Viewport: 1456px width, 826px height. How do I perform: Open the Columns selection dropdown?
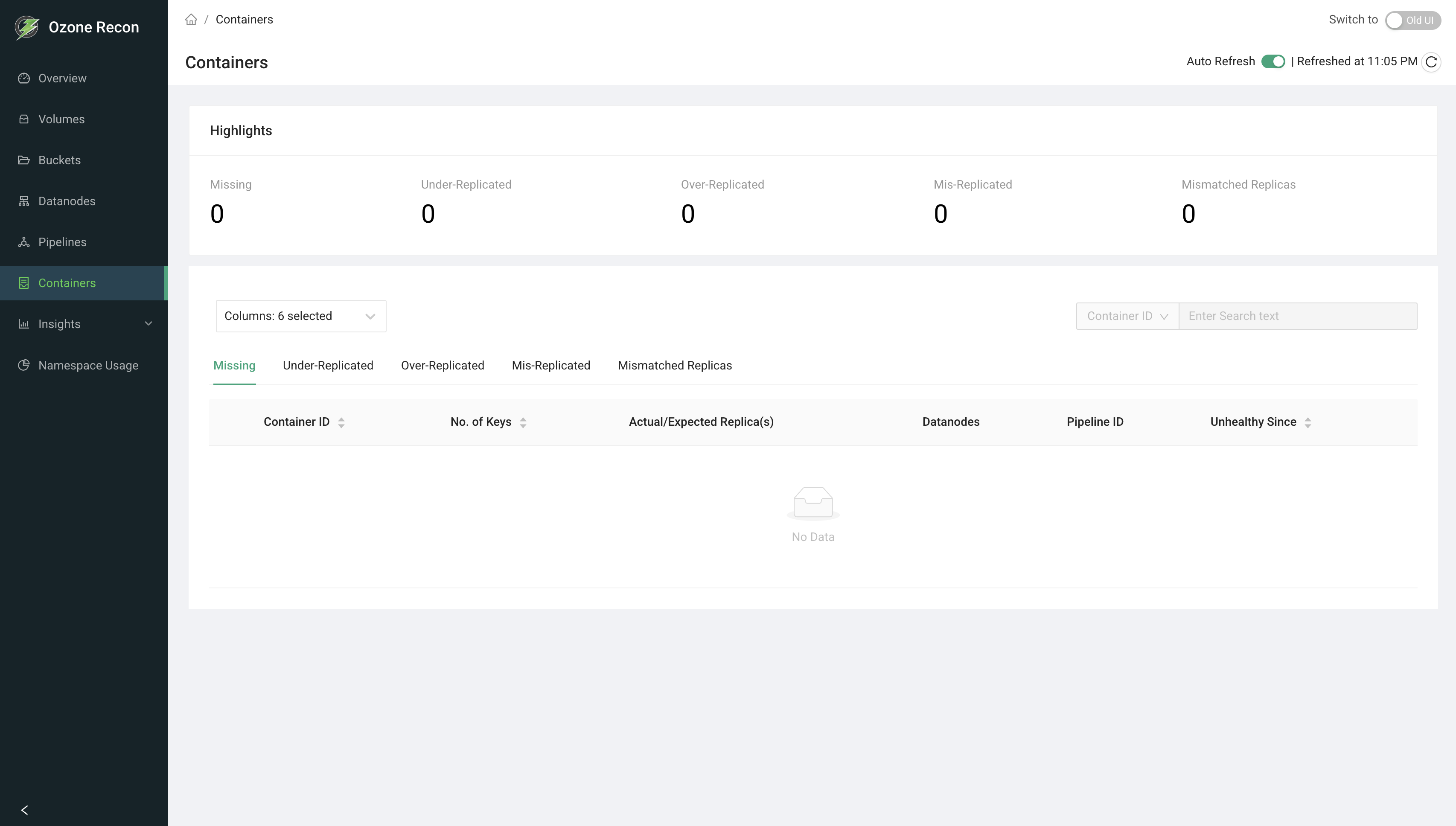(x=301, y=316)
